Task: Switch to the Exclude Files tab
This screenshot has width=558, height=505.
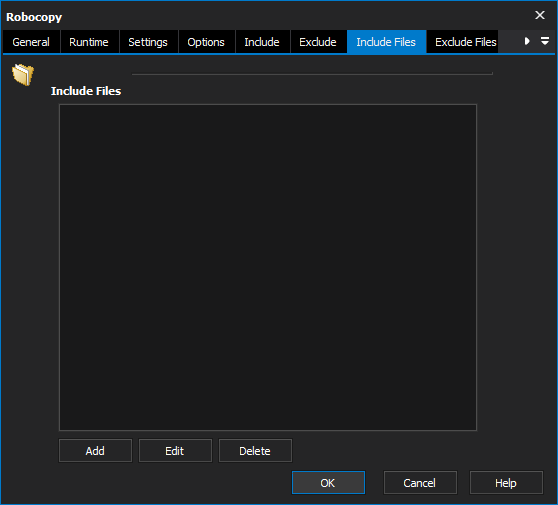Action: click(x=462, y=42)
